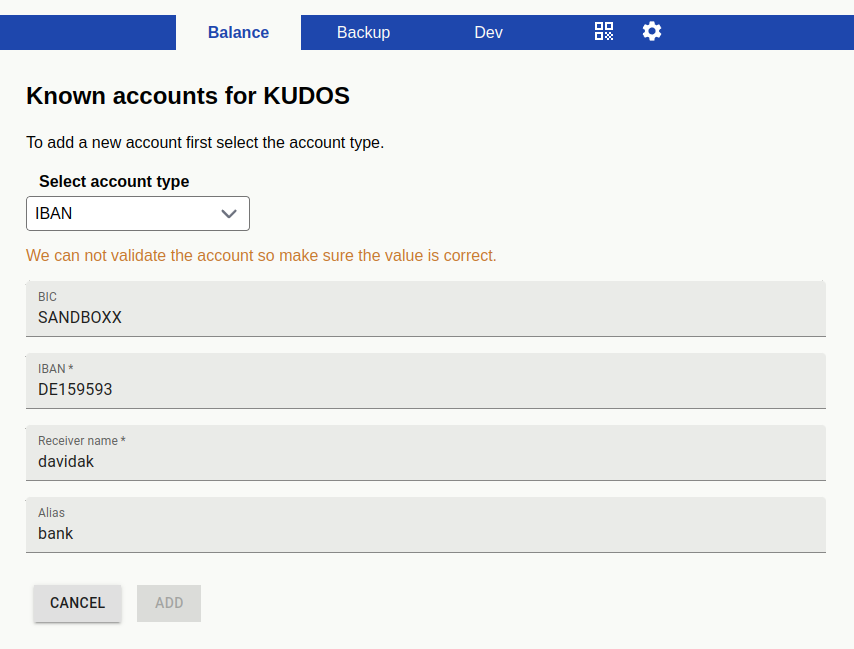The height and width of the screenshot is (649, 854).
Task: Click the 'Select account type' label
Action: pyautogui.click(x=114, y=182)
